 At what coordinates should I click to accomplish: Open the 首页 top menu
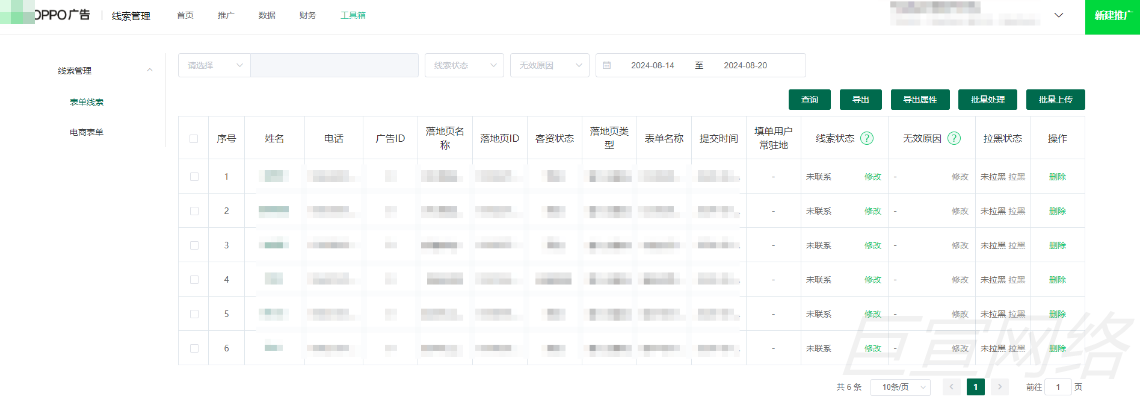click(185, 15)
